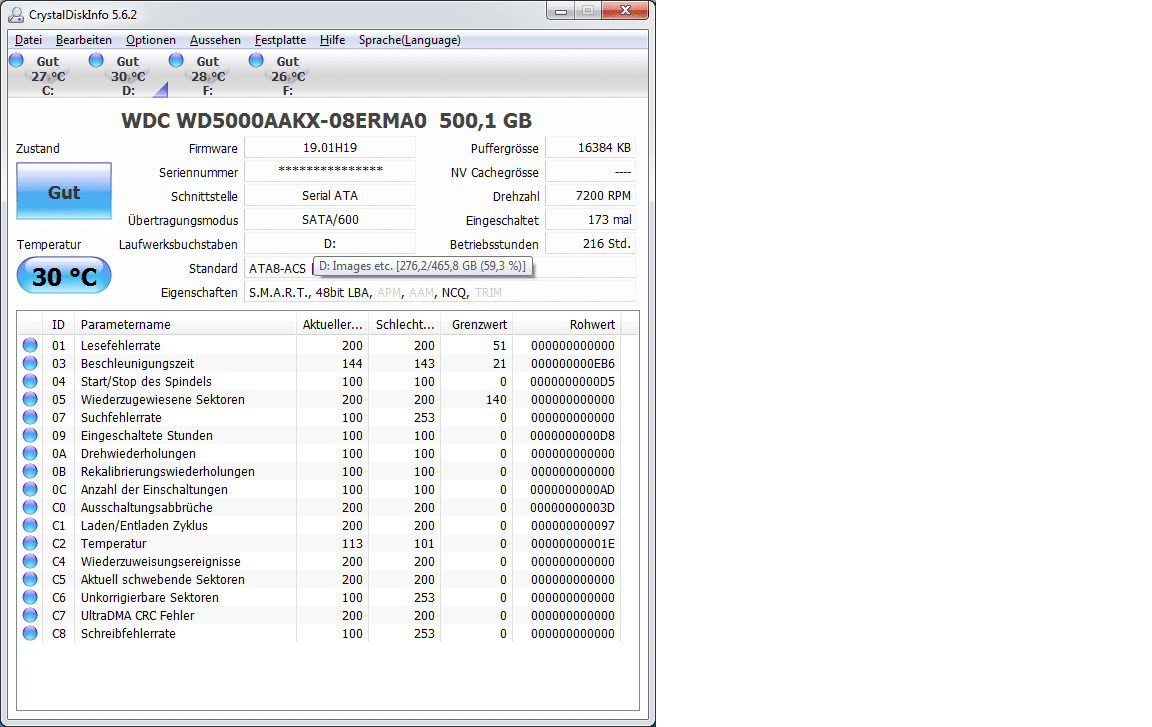Select the UltraDMA CRC Fehler parameter name

coord(137,615)
